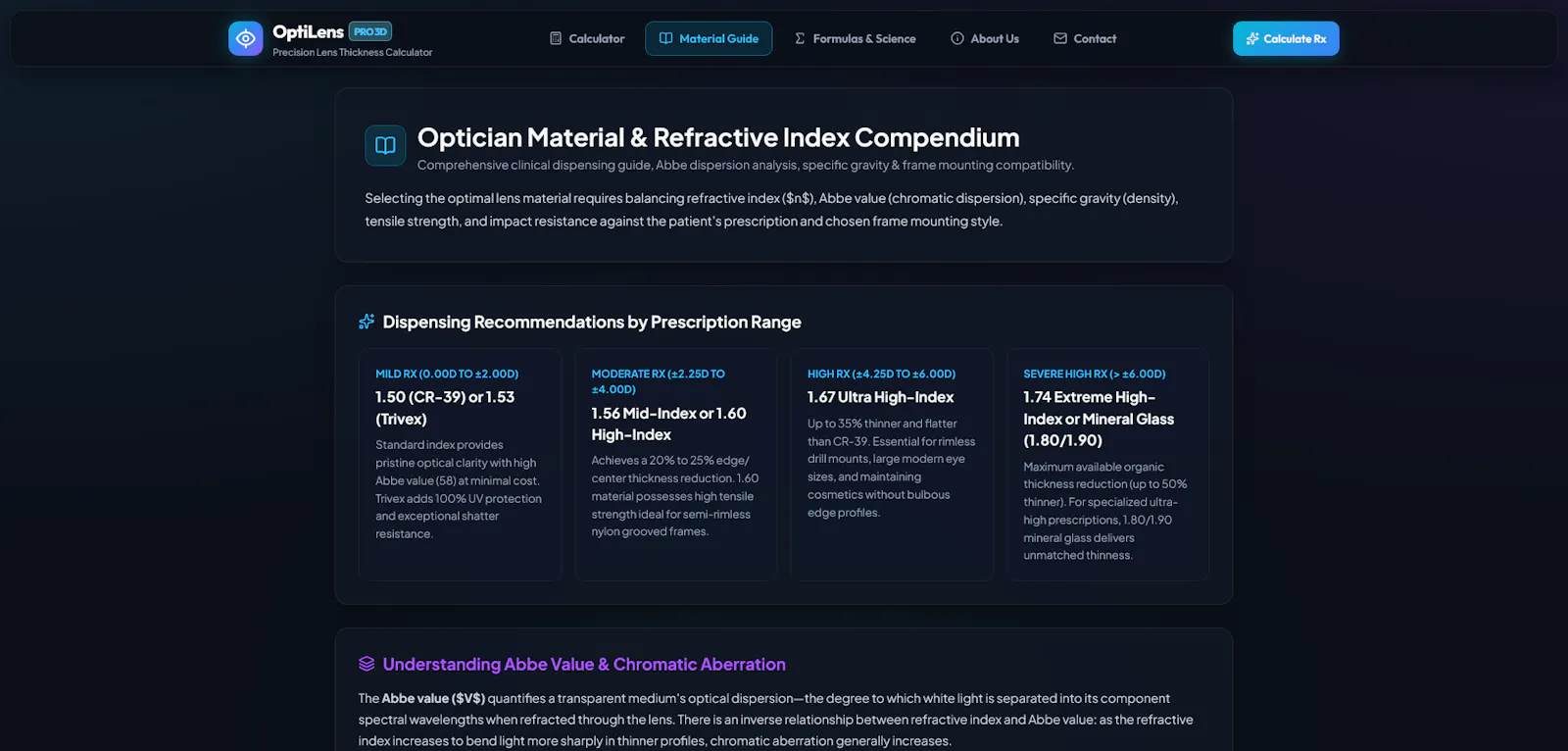
Task: Navigate to the Contact tab
Action: tap(1085, 38)
